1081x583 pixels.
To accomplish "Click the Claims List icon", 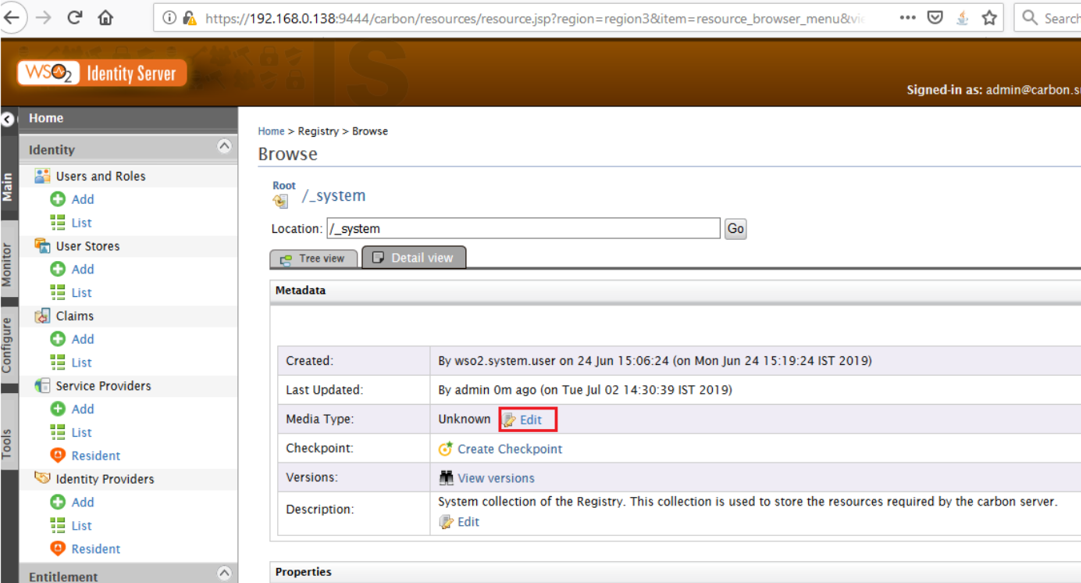I will click(x=58, y=362).
